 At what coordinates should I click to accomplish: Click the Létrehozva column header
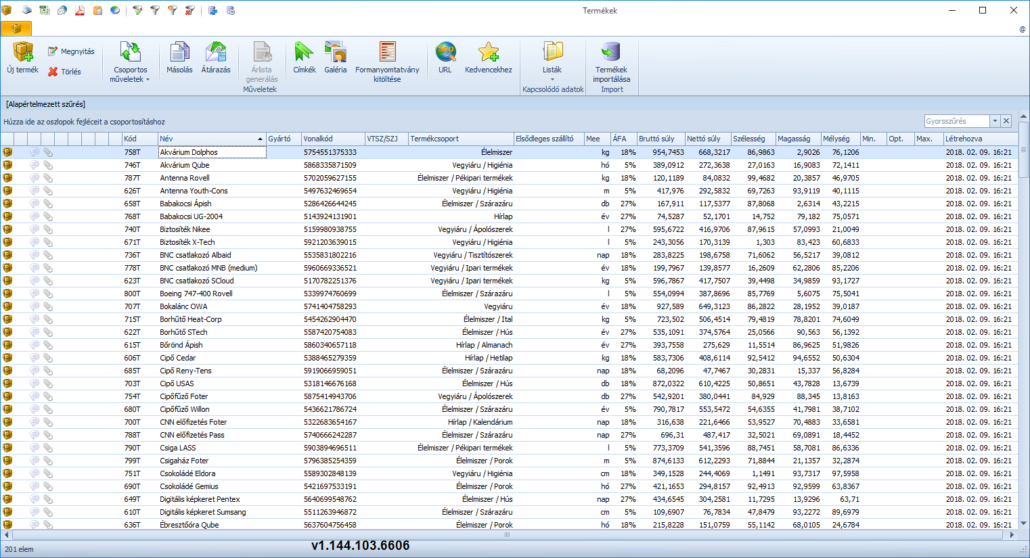pos(980,139)
